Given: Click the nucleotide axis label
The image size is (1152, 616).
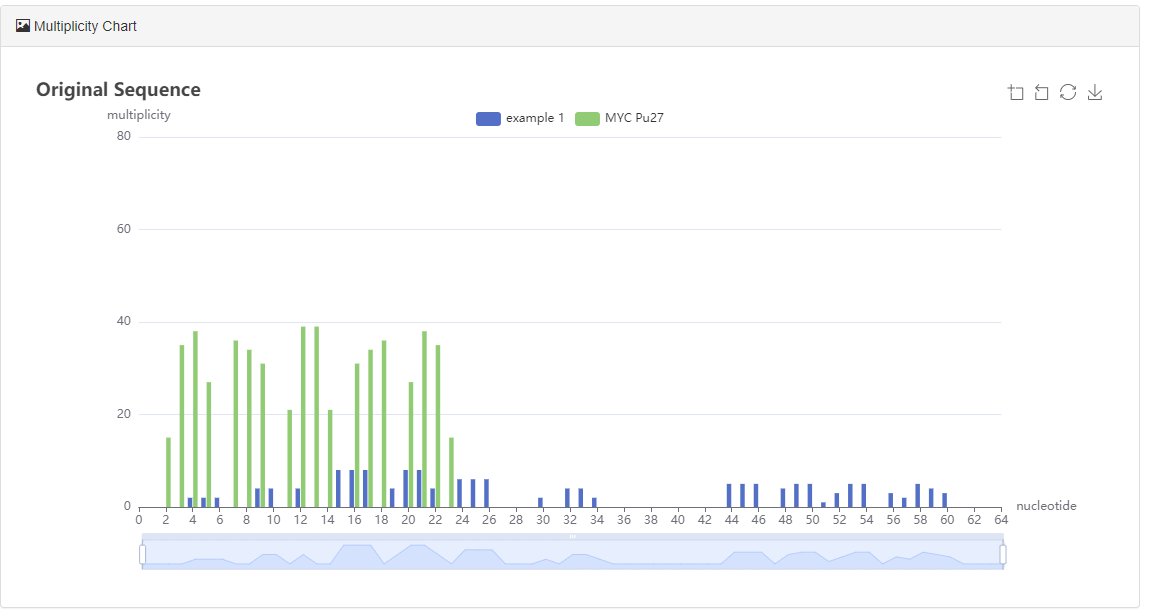Looking at the screenshot, I should (x=1045, y=506).
